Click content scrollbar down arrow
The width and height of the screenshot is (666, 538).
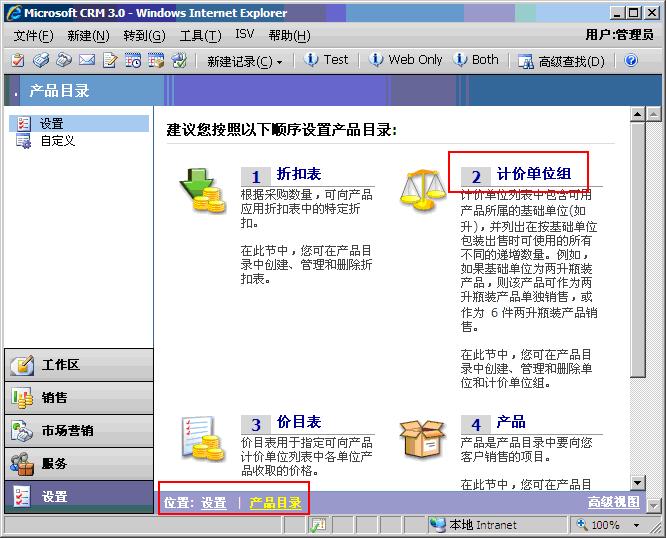638,482
